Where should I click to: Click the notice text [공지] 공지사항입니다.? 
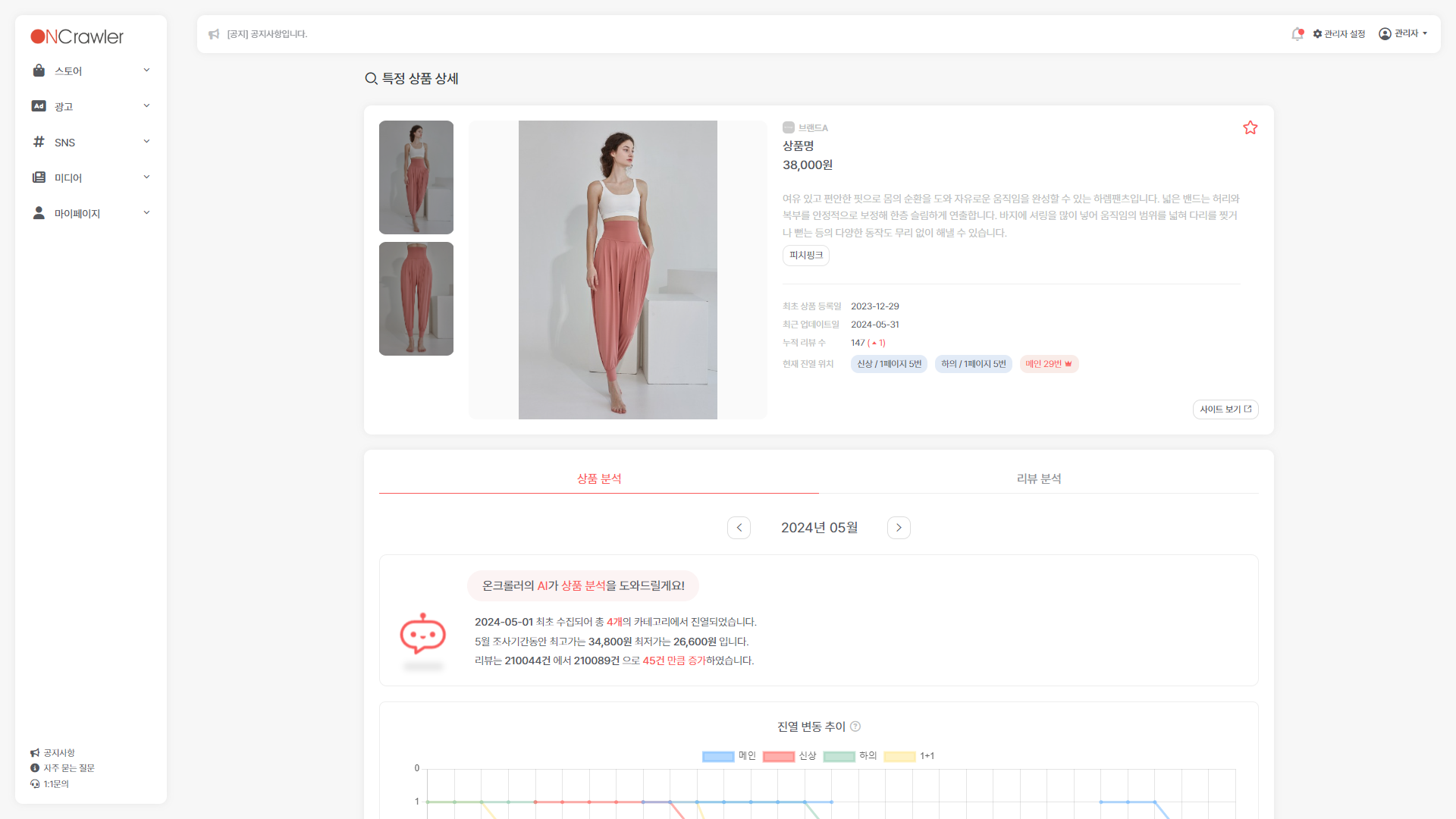267,34
